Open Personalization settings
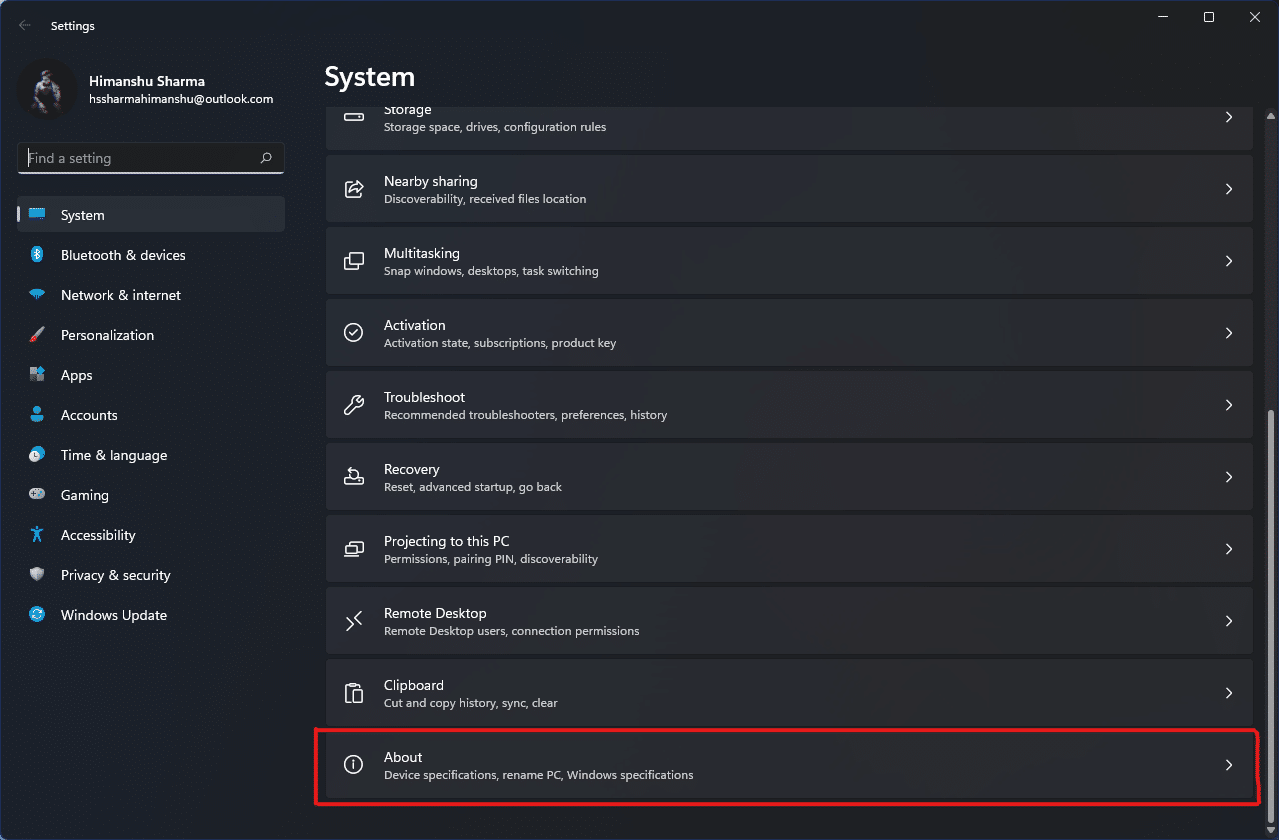Image resolution: width=1279 pixels, height=840 pixels. [151, 335]
